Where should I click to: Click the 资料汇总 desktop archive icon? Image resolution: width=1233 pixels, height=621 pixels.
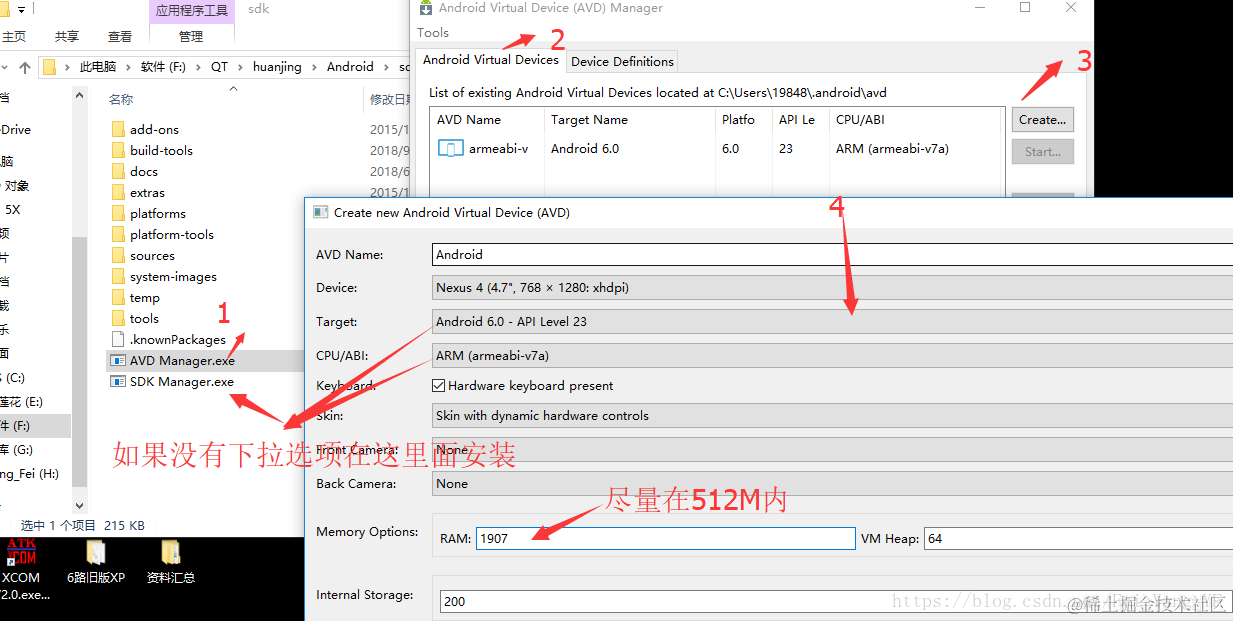coord(170,552)
